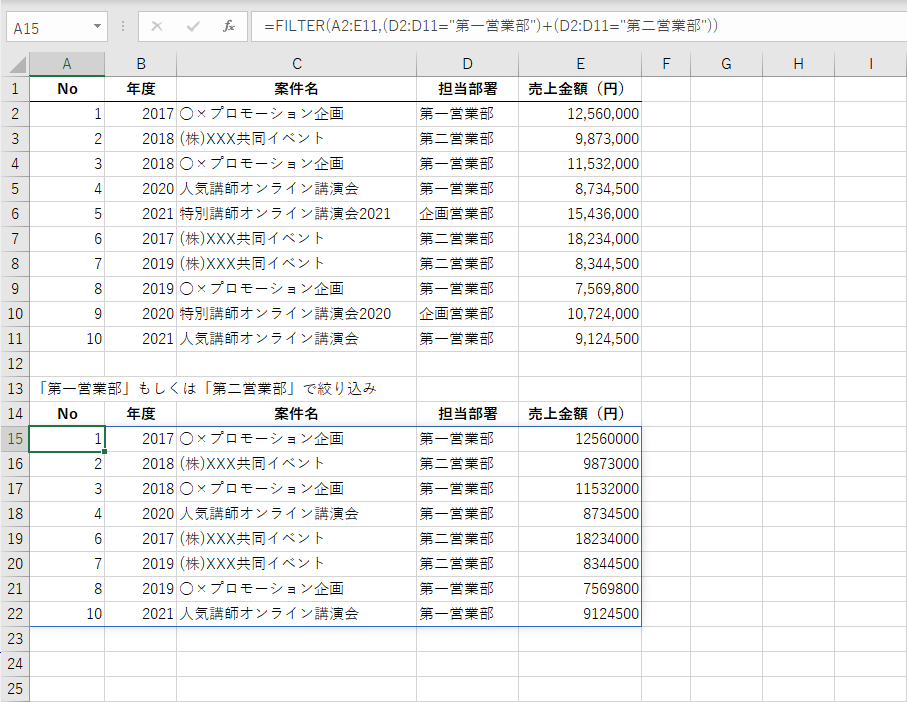Select the 案件名 column header cell
Screen dimensions: 907x702
296,88
